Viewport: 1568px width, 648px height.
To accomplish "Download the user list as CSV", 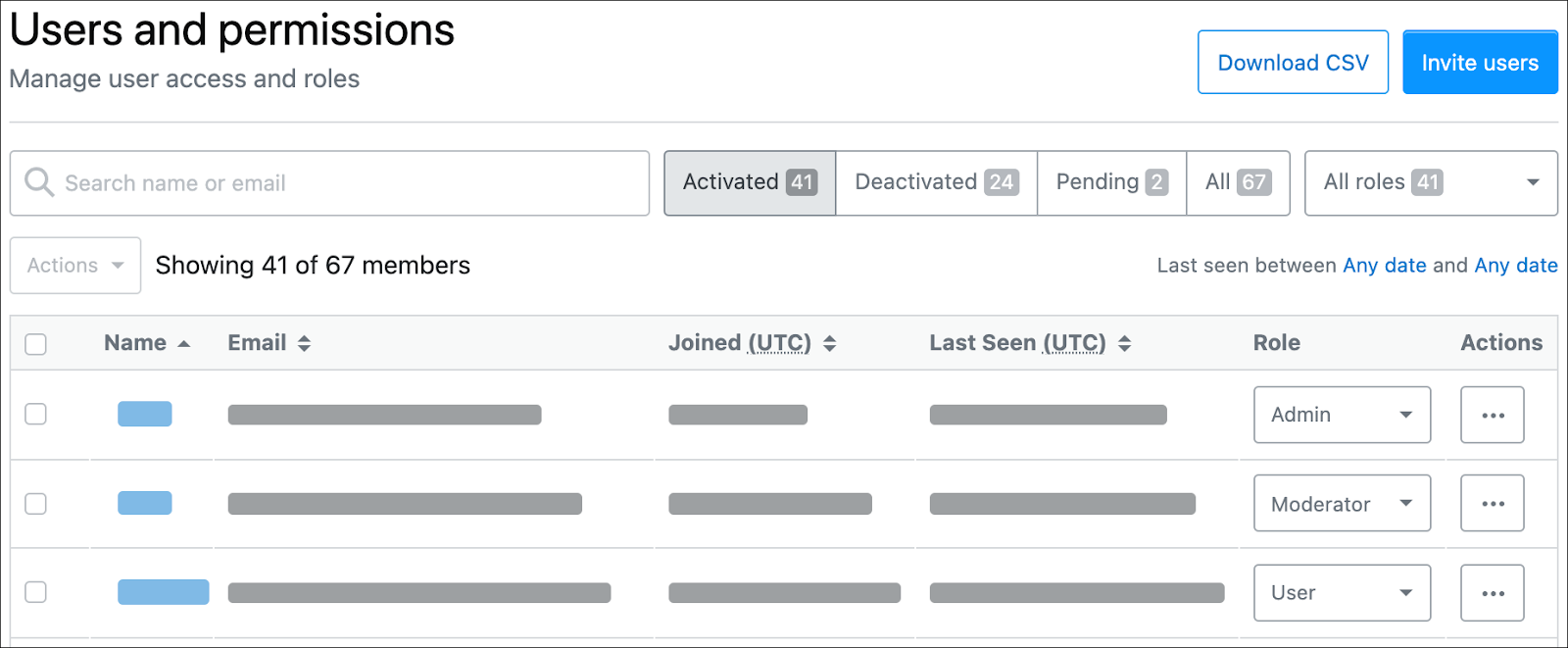I will pos(1293,63).
